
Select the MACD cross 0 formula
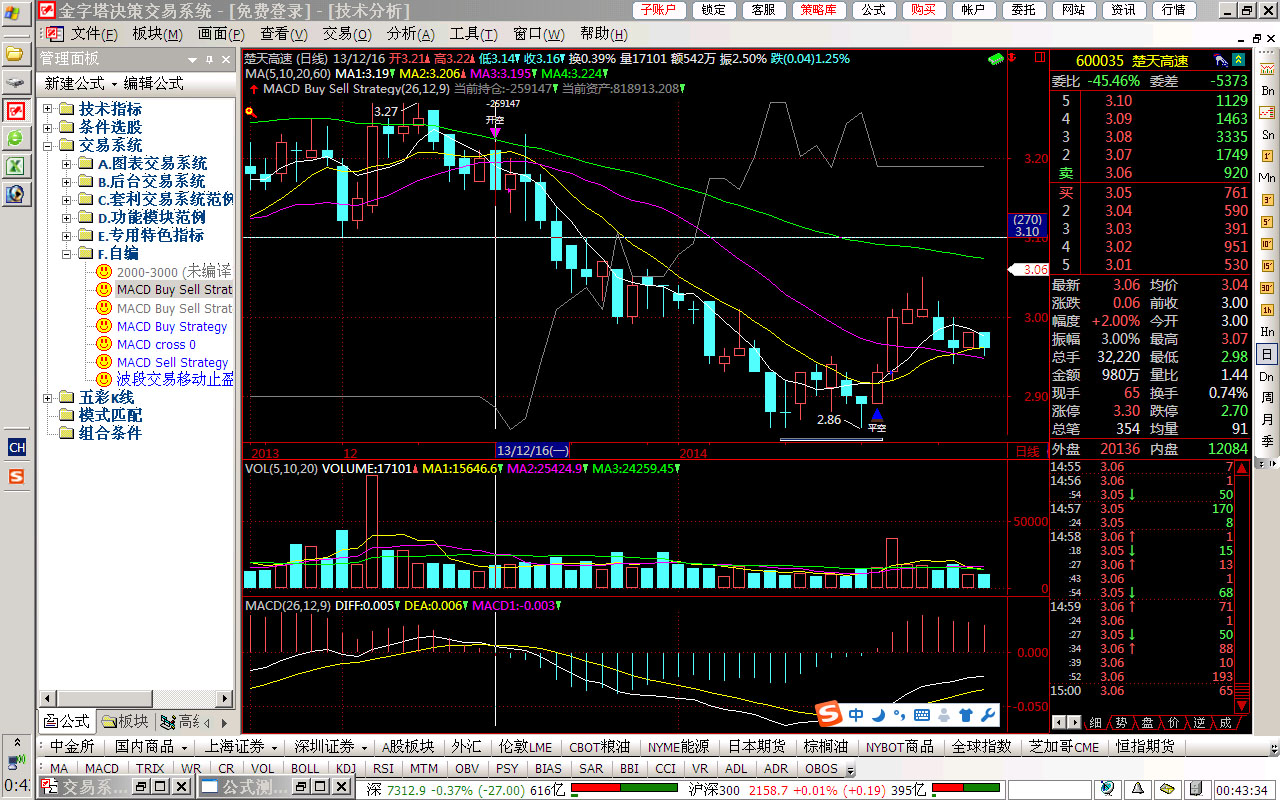[x=156, y=344]
